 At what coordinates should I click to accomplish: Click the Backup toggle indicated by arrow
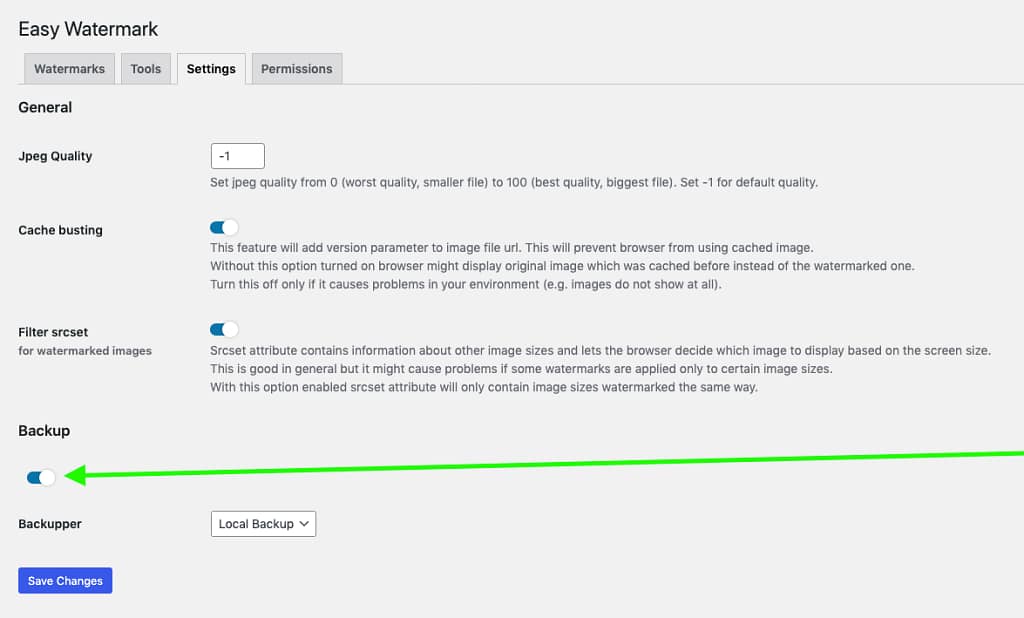(38, 477)
